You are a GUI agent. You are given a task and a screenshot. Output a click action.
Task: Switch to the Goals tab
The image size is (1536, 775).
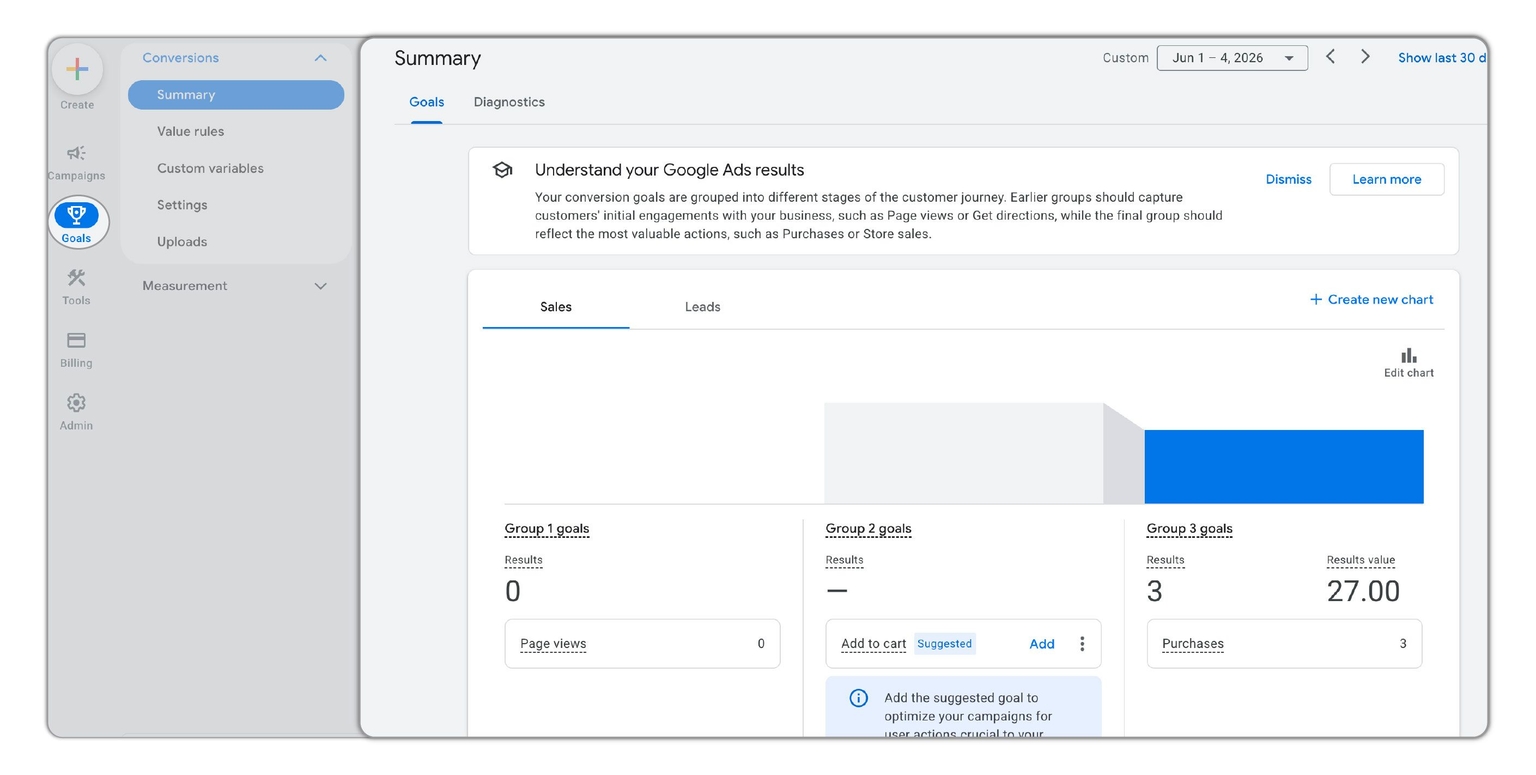(x=426, y=102)
